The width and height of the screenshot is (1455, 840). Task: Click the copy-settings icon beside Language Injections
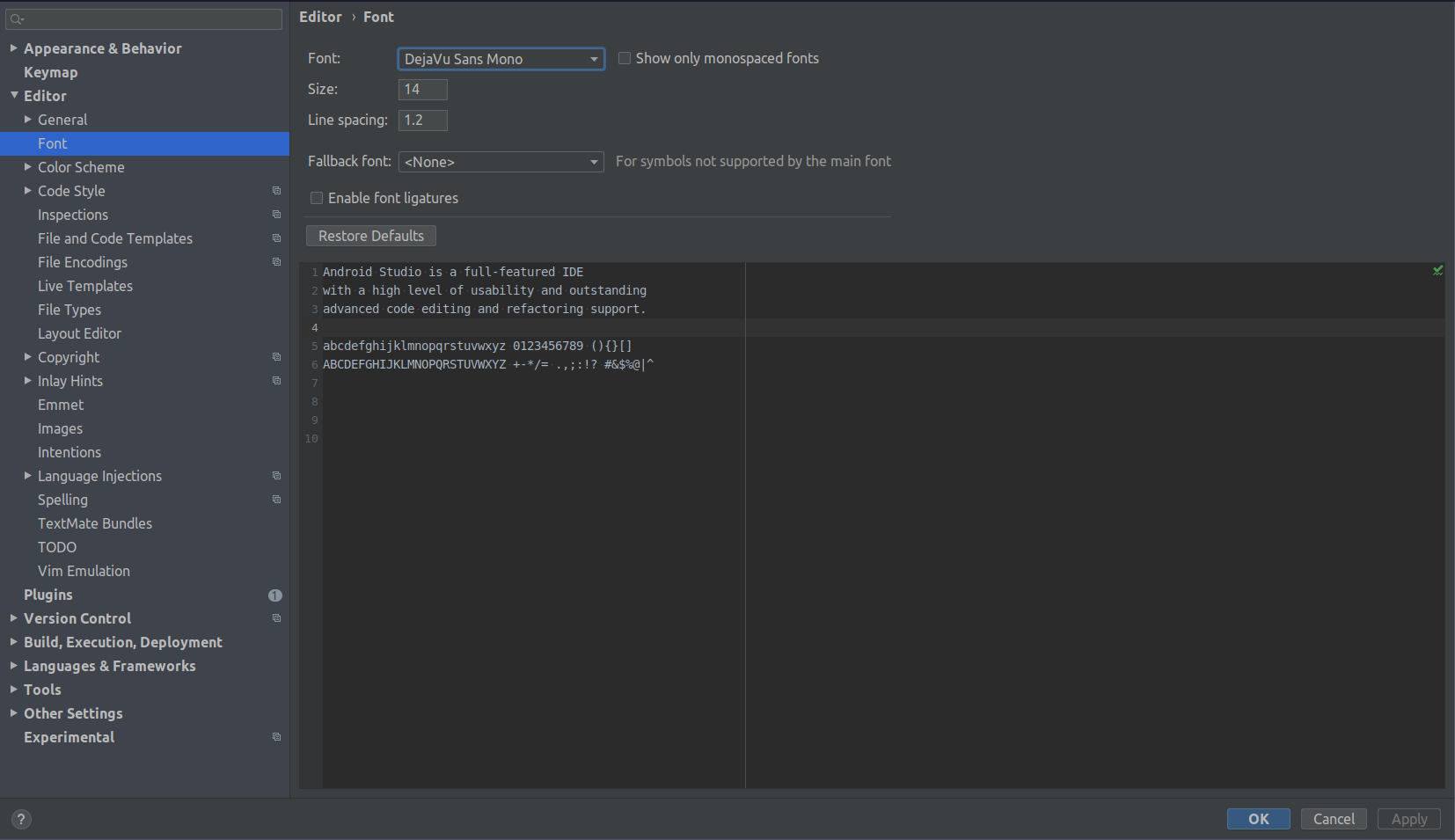(x=276, y=476)
